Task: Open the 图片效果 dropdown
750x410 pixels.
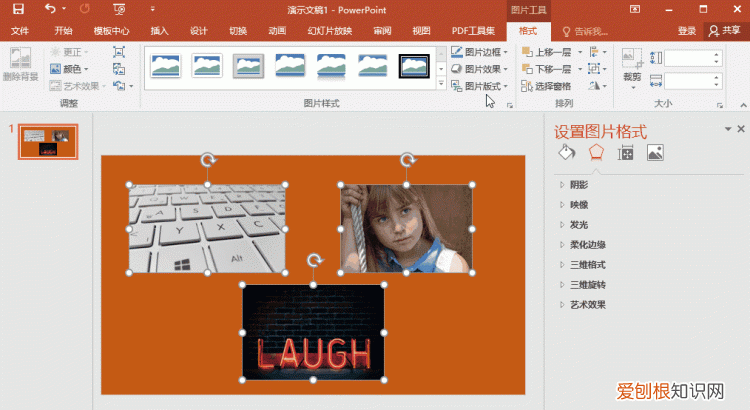Action: tap(479, 69)
